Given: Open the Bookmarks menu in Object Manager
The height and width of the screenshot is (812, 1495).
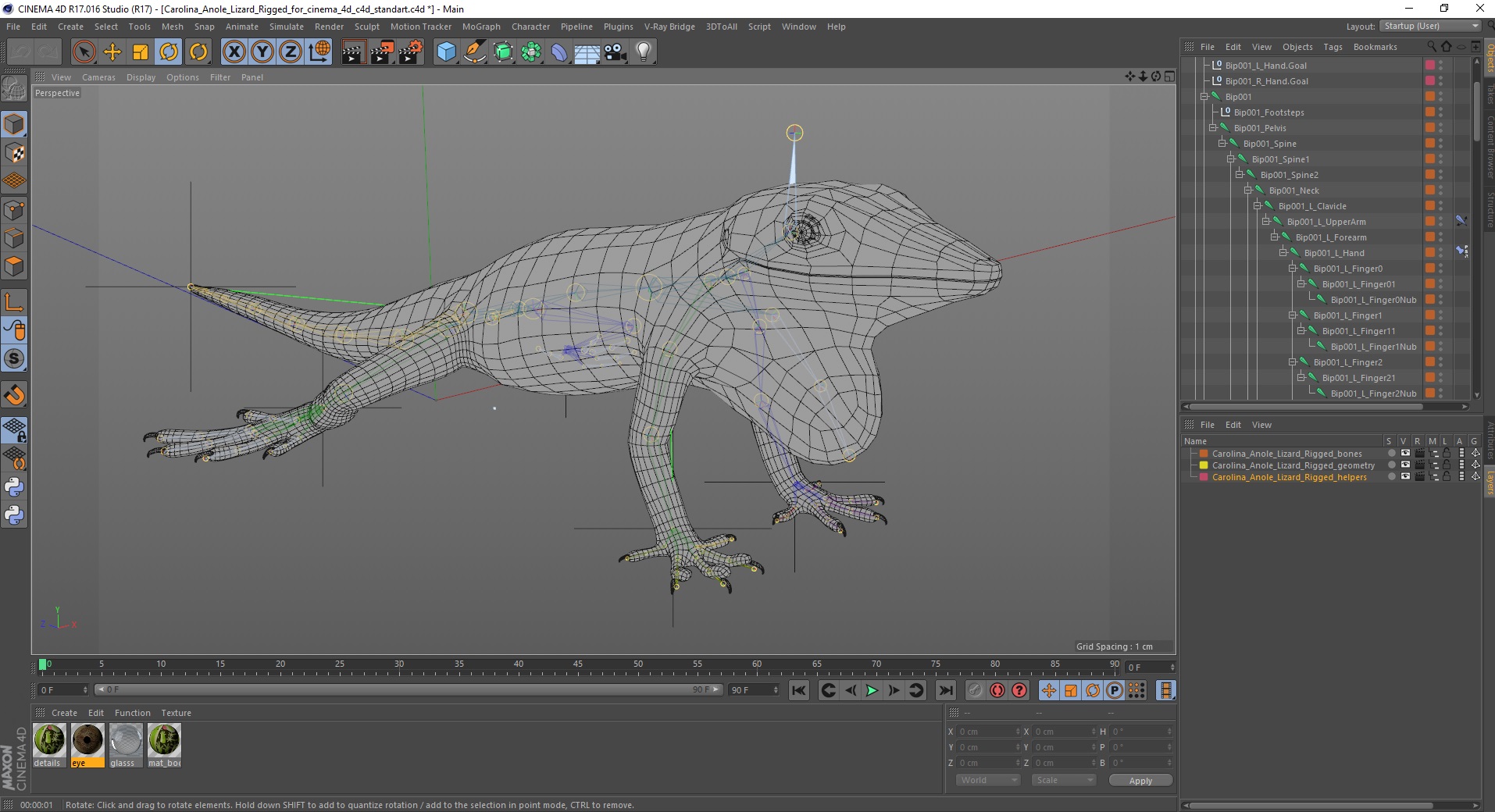Looking at the screenshot, I should [1375, 47].
